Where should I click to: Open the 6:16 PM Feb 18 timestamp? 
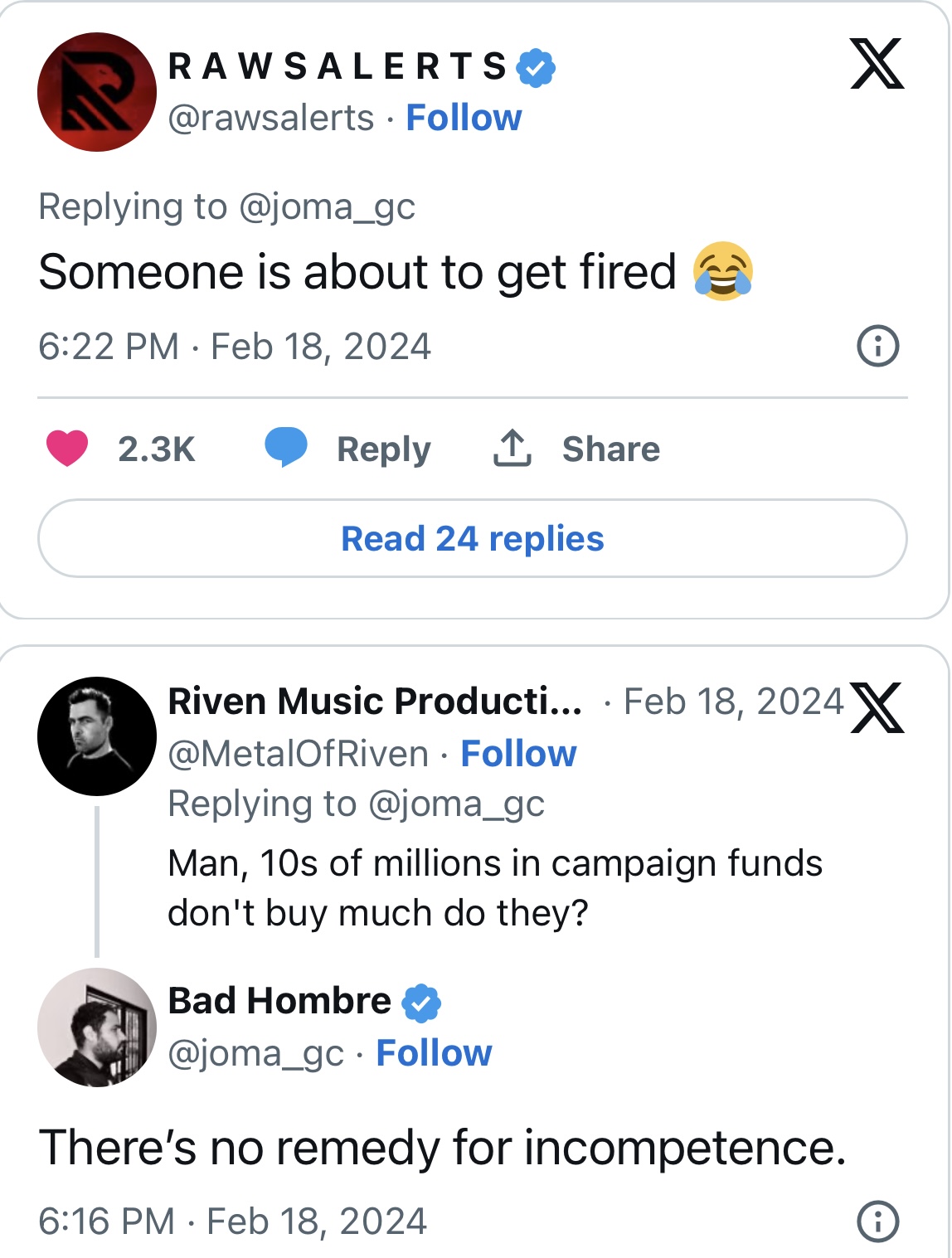point(233,1221)
